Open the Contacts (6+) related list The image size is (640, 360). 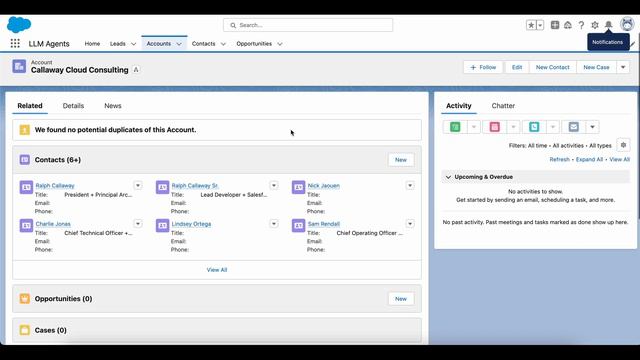(58, 160)
